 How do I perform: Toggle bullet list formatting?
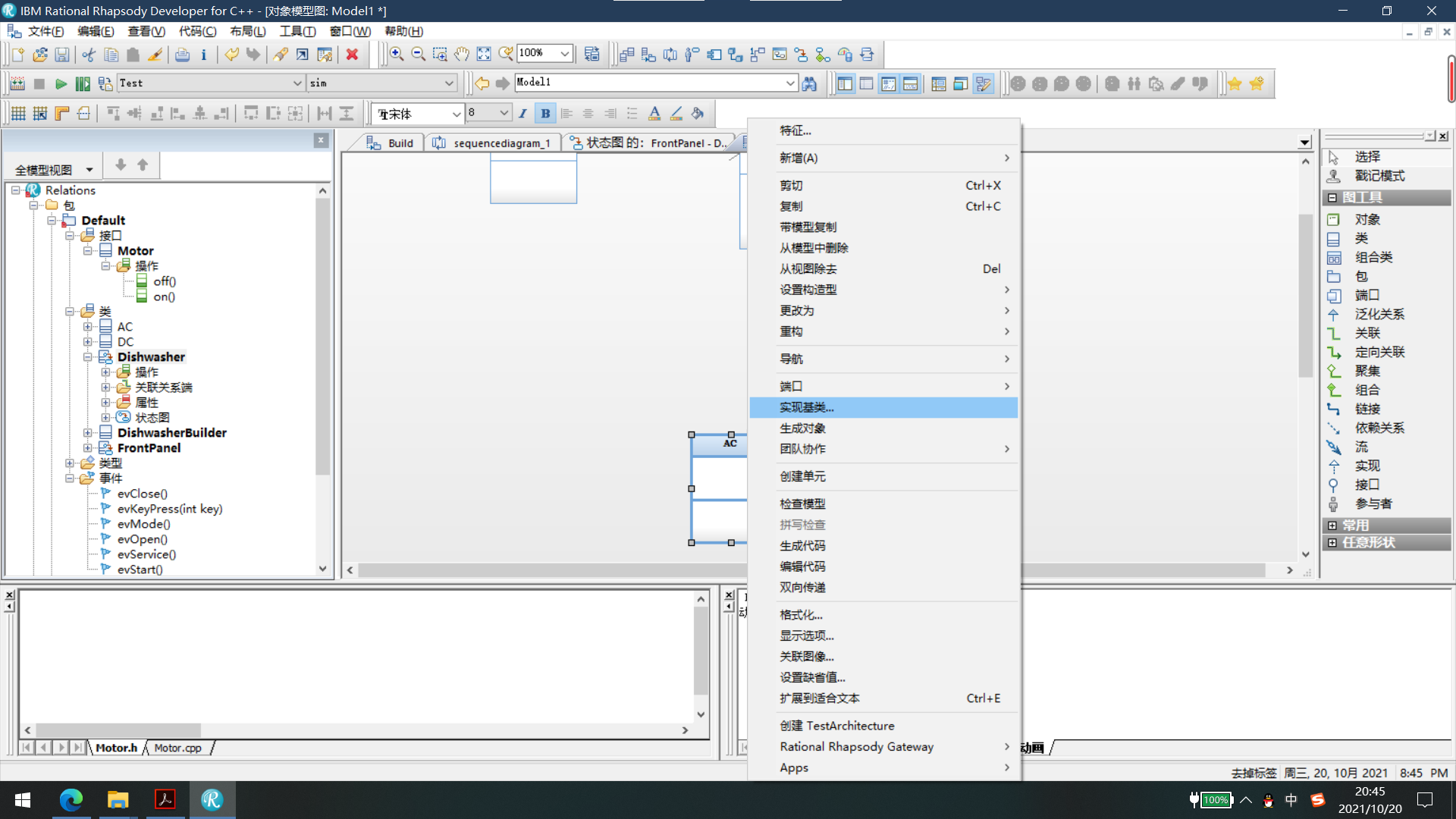(x=632, y=113)
